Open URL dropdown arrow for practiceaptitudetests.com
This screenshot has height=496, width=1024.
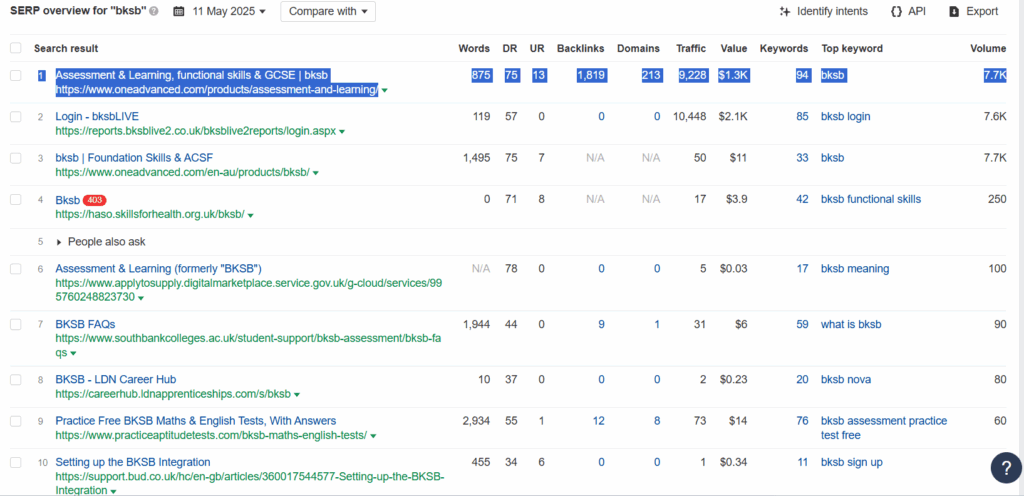pos(373,436)
